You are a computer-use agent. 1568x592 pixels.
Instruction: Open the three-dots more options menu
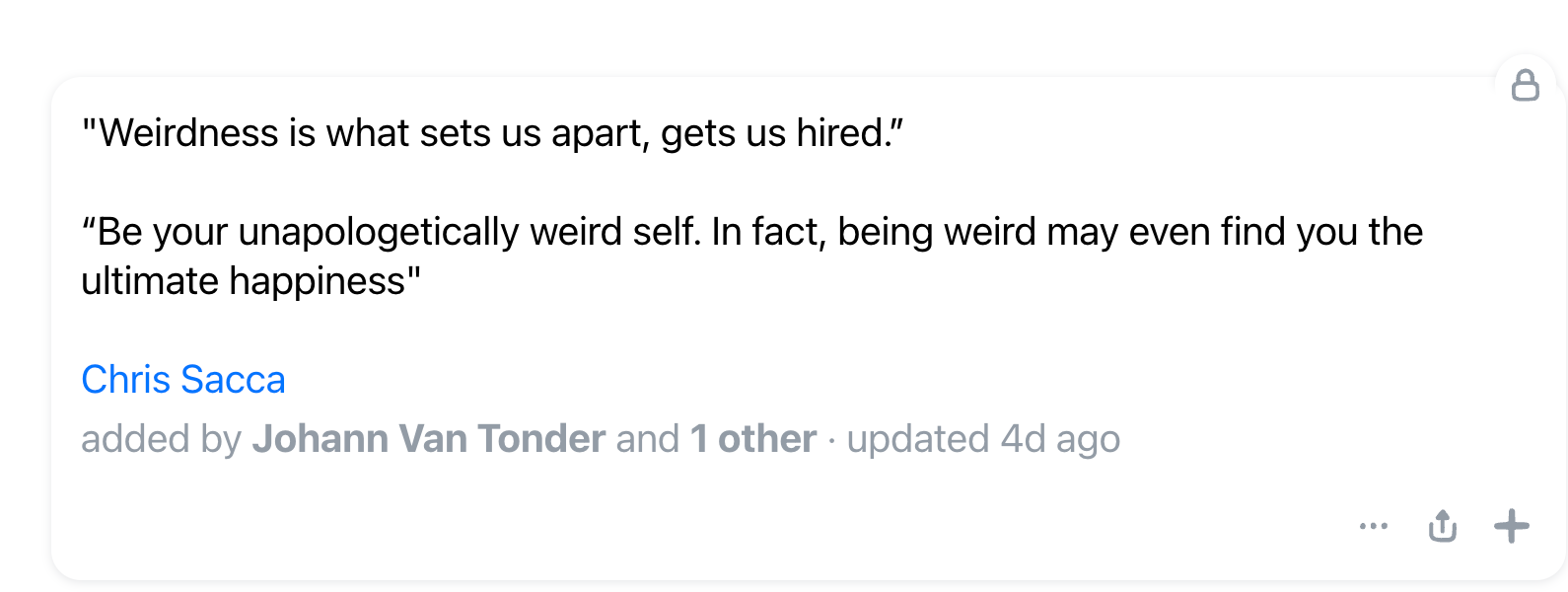point(1373,526)
